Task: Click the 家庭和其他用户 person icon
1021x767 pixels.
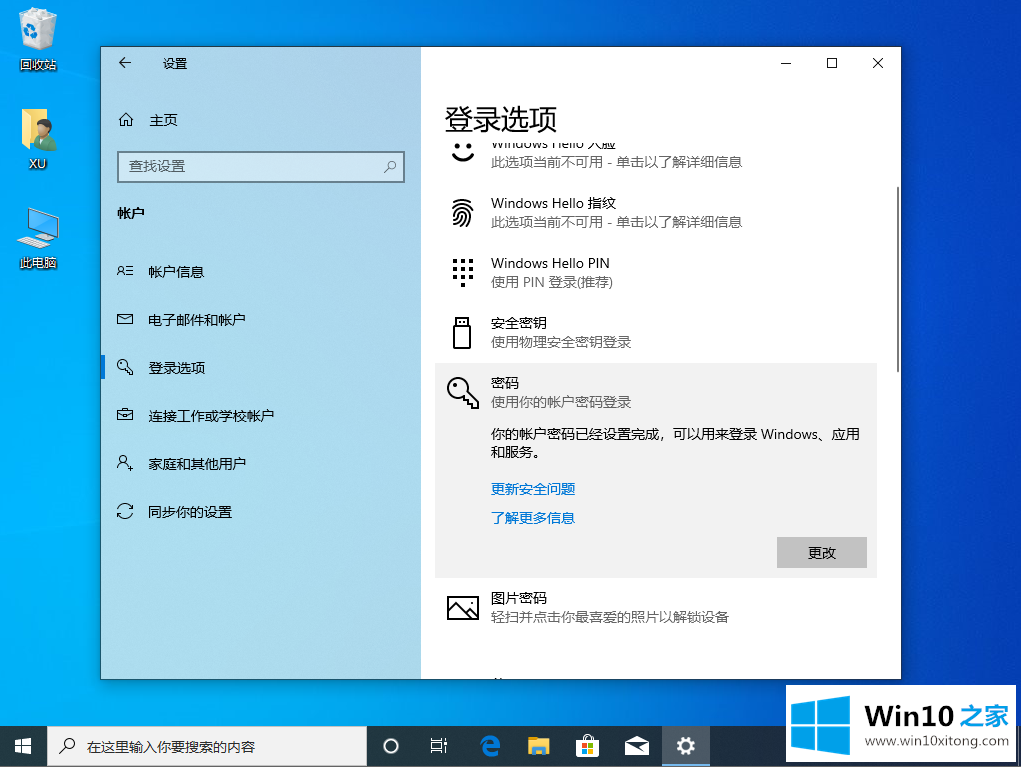Action: pos(125,463)
